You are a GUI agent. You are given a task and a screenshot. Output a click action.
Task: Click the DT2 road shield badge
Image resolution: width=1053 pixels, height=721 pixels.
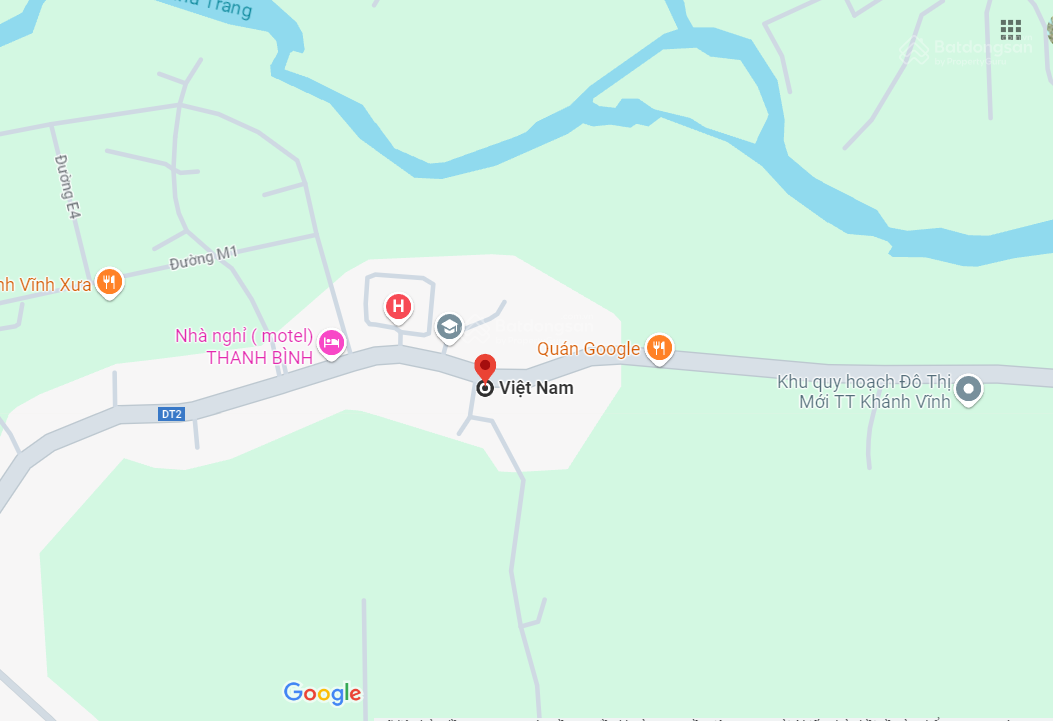[171, 414]
